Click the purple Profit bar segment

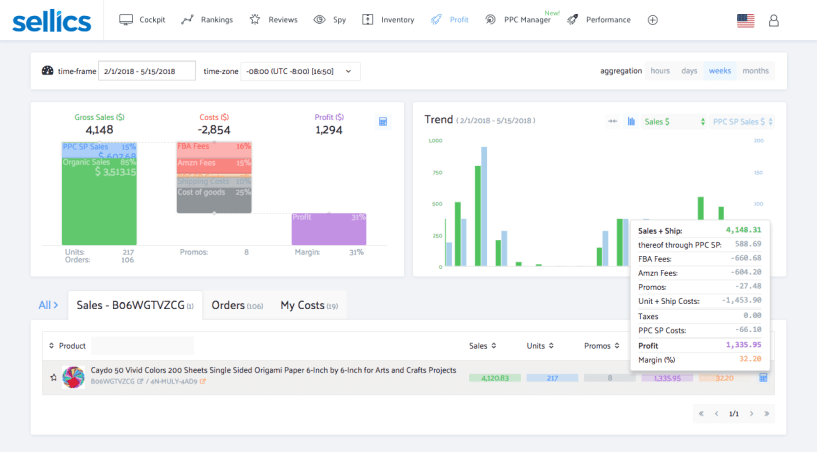click(328, 229)
